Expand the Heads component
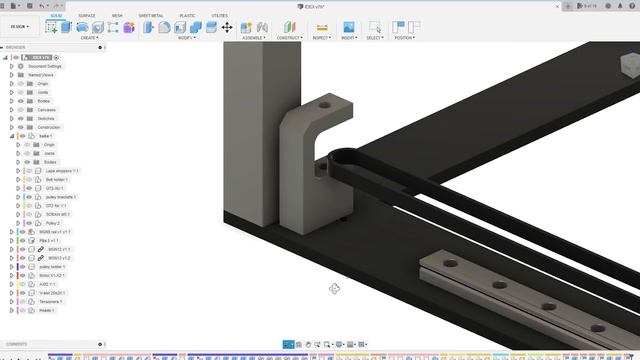The image size is (640, 360). coord(11,310)
